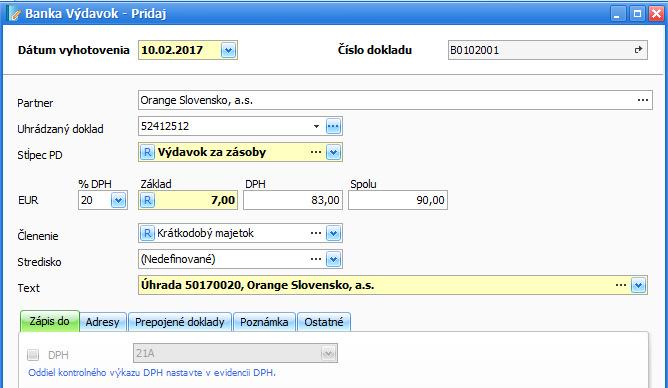Open the % DPH rate dropdown
The image size is (668, 388).
[x=118, y=200]
